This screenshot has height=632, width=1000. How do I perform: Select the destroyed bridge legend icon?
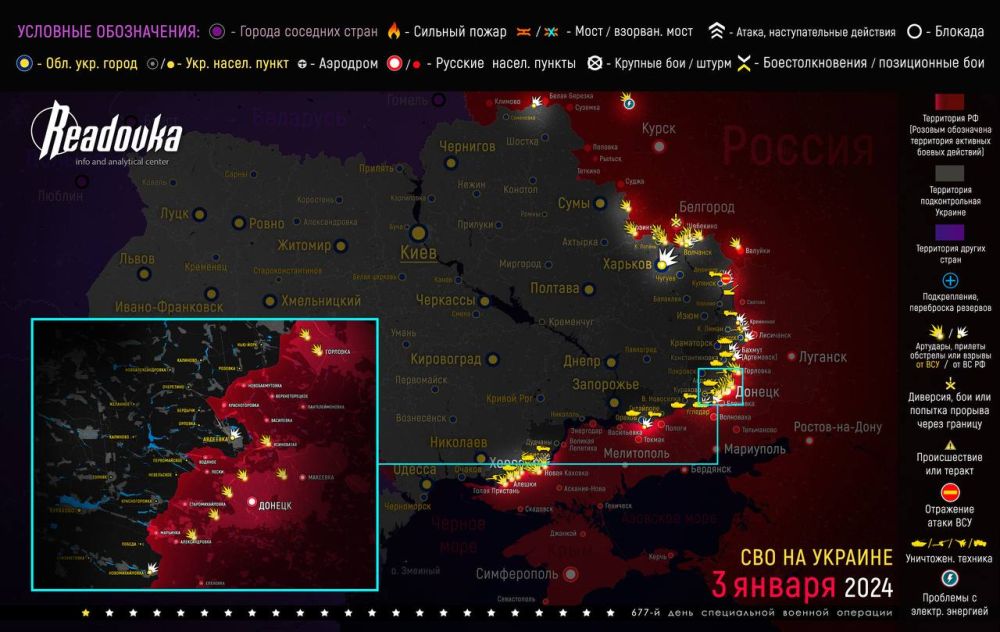point(551,29)
